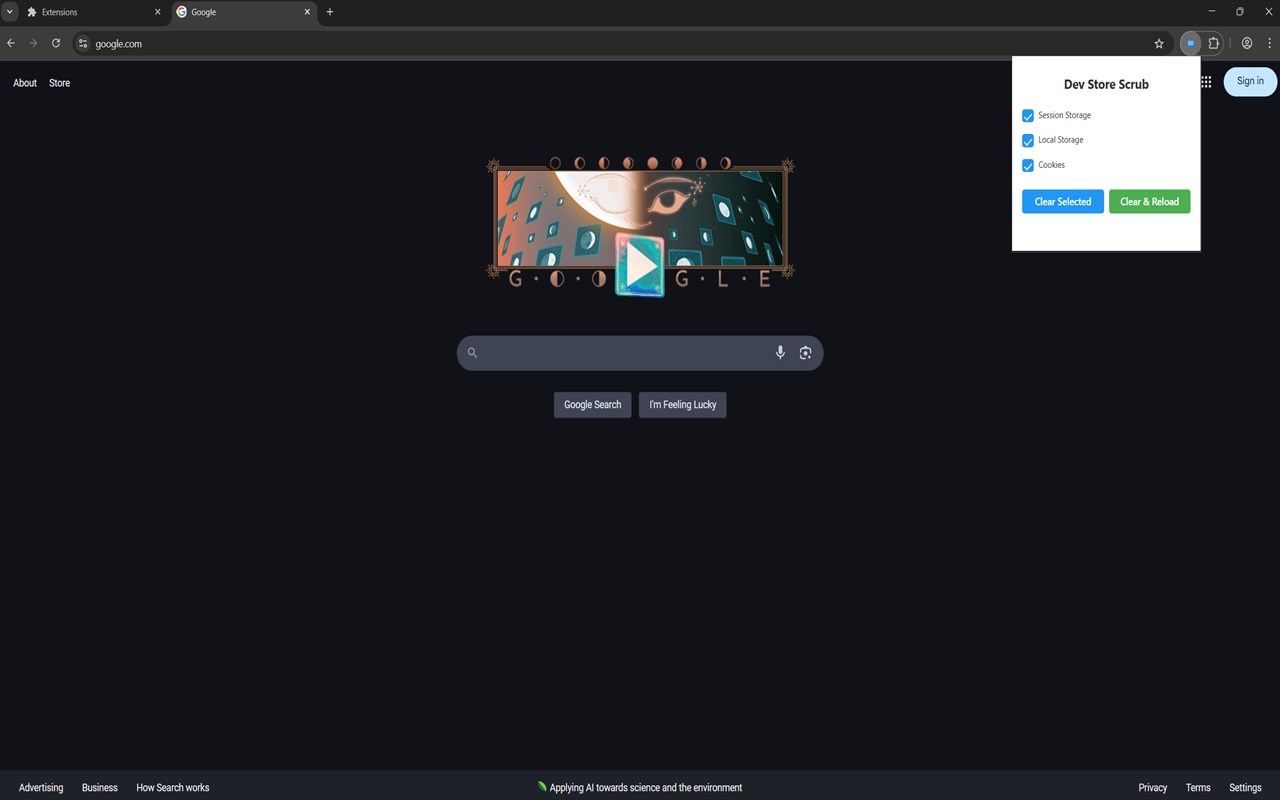Viewport: 1280px width, 800px height.
Task: Restore down the Chrome window
Action: point(1240,12)
